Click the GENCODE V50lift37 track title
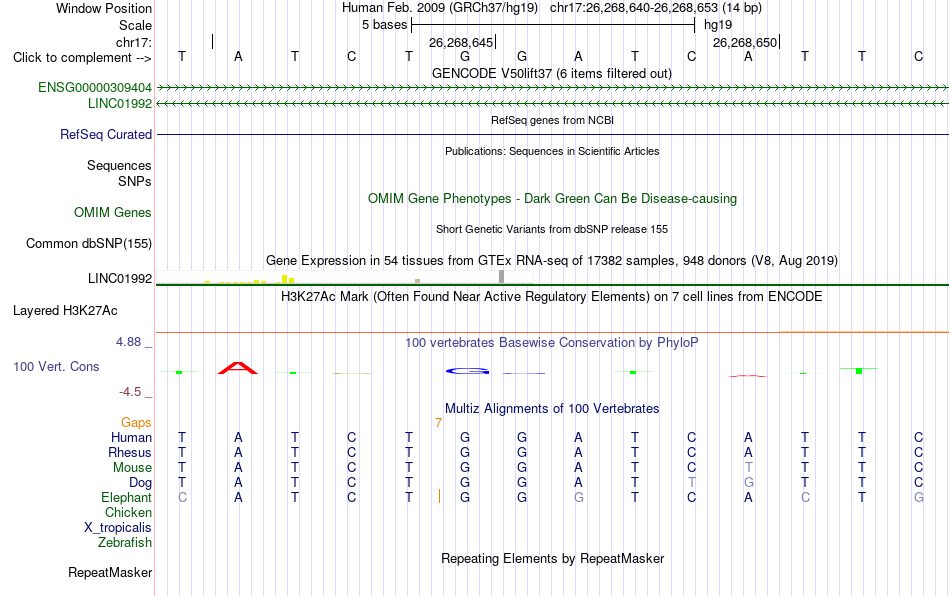 pos(551,73)
